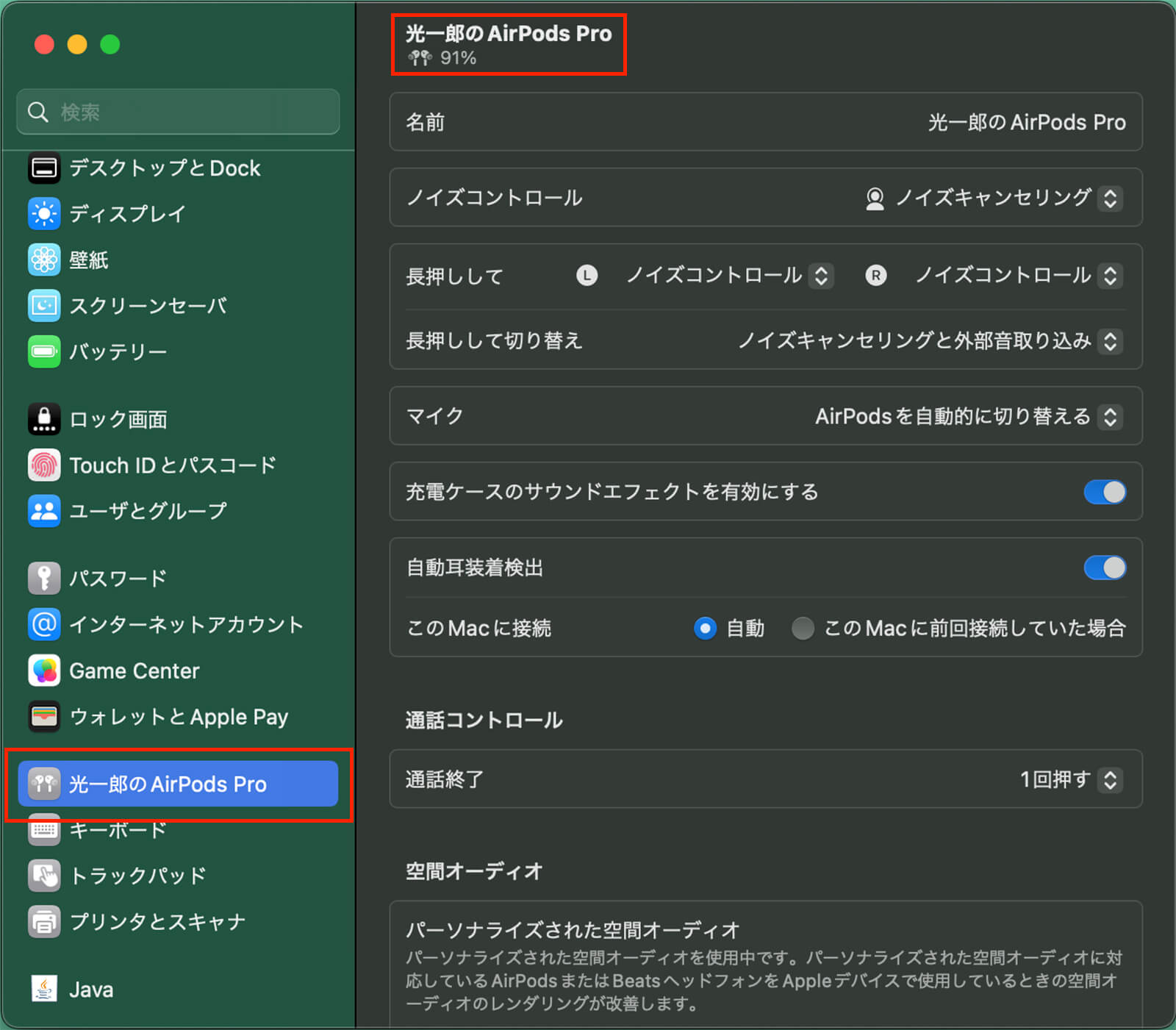This screenshot has width=1176, height=1030.
Task: Click the noise cancelling person icon
Action: tap(875, 199)
